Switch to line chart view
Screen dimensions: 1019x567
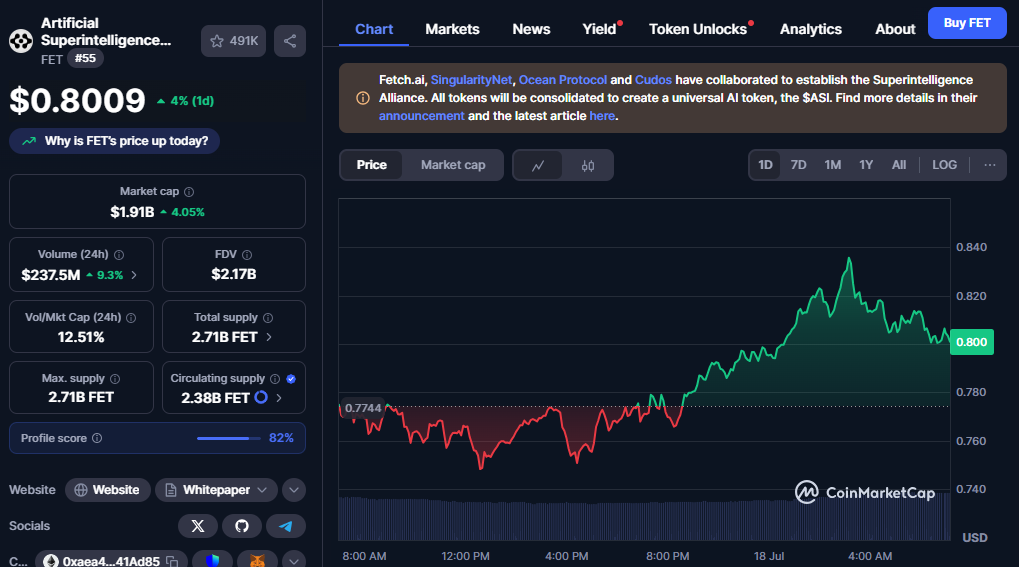(538, 166)
